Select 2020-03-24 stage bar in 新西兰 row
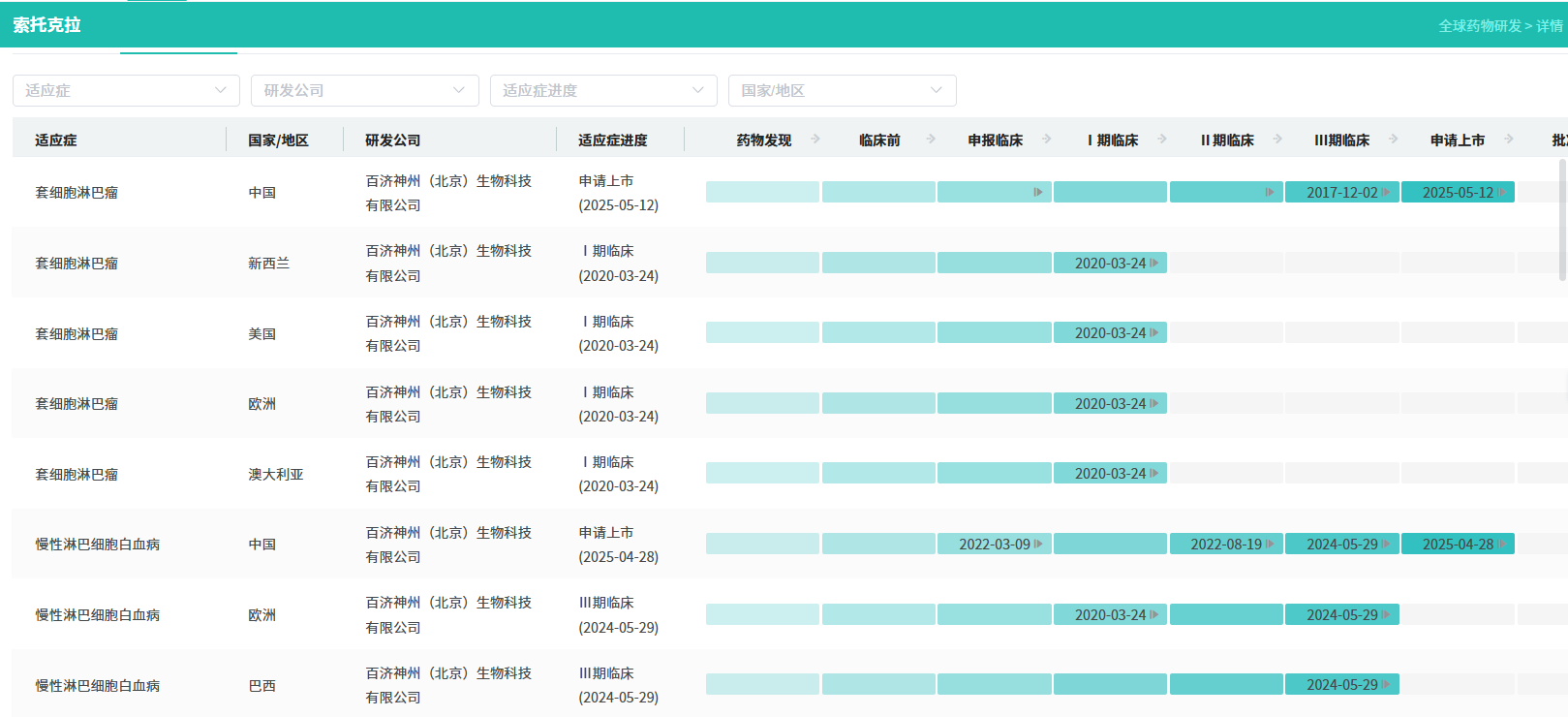 (1110, 264)
